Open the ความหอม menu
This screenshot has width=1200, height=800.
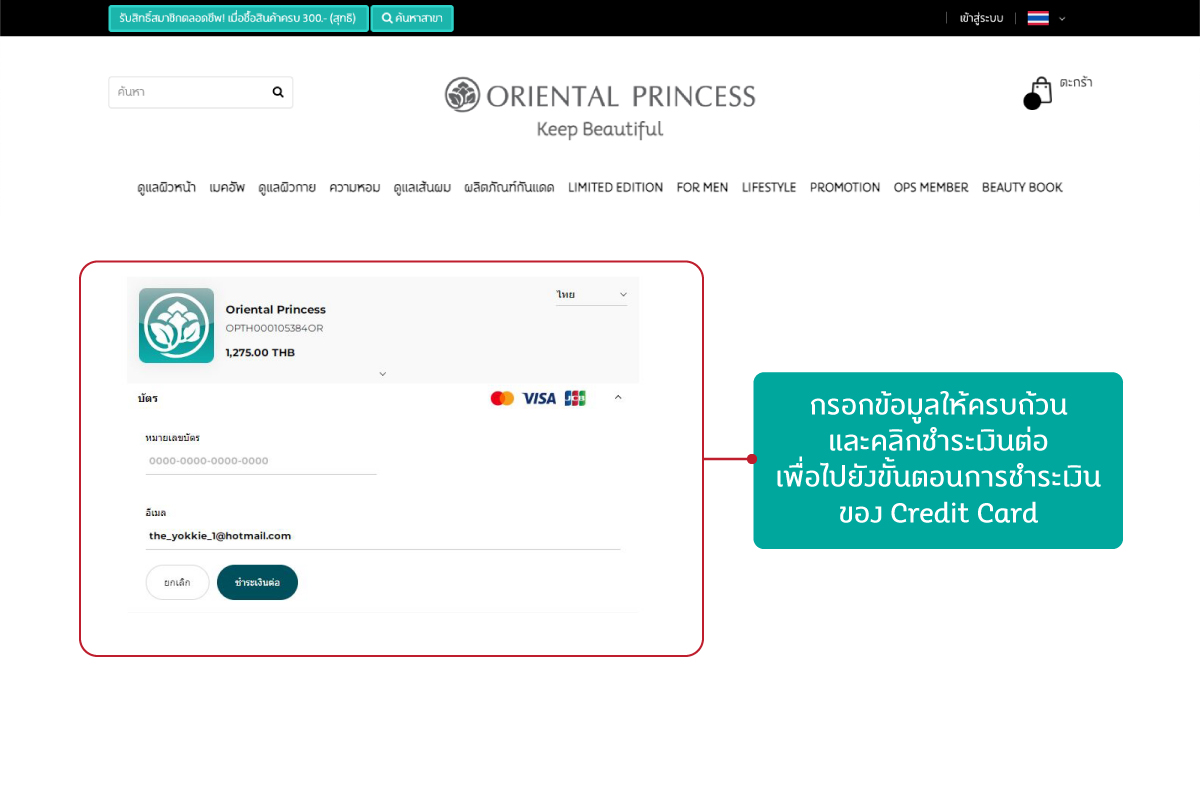click(355, 187)
